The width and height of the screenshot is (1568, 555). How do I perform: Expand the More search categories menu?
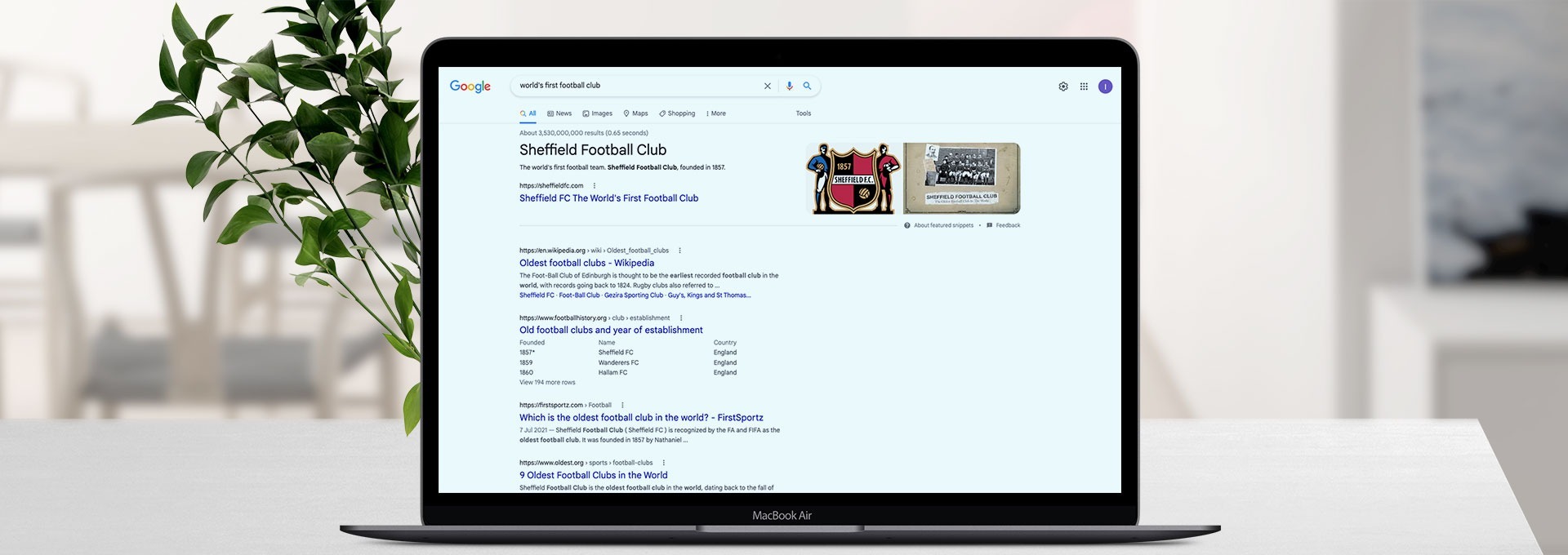point(715,113)
